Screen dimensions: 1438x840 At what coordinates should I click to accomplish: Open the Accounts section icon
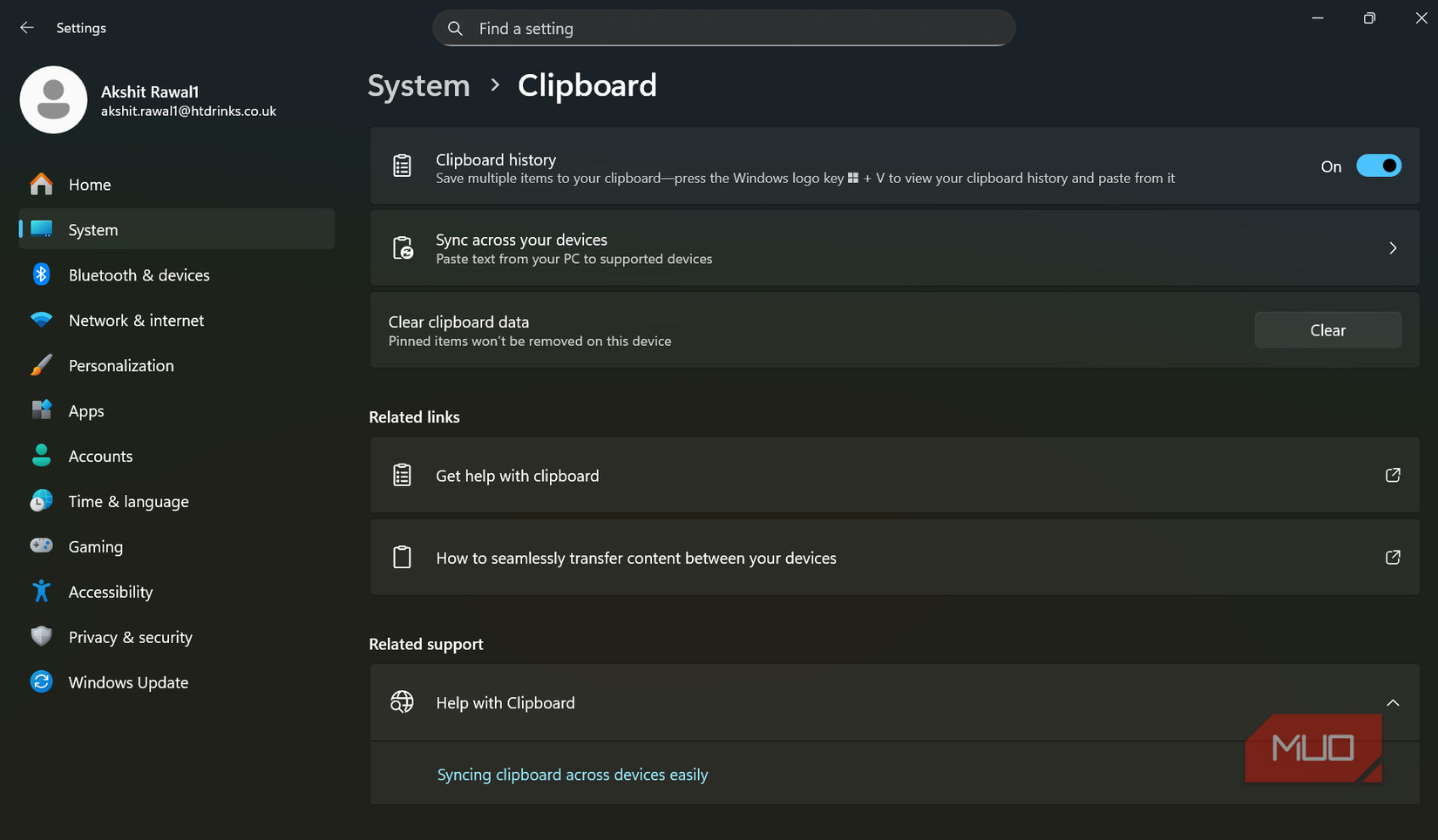point(41,456)
